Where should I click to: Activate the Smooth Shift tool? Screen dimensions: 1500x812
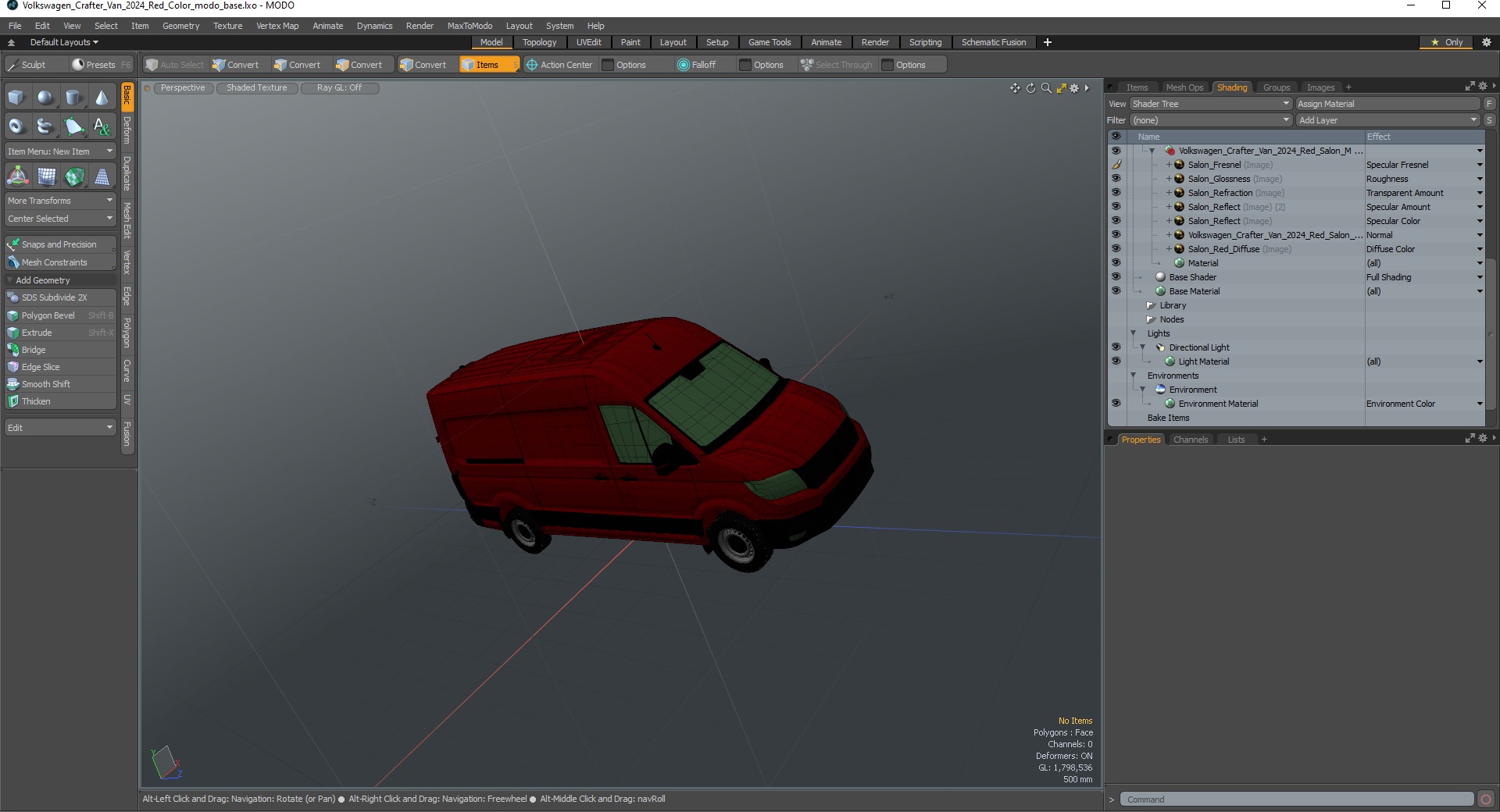pyautogui.click(x=60, y=384)
